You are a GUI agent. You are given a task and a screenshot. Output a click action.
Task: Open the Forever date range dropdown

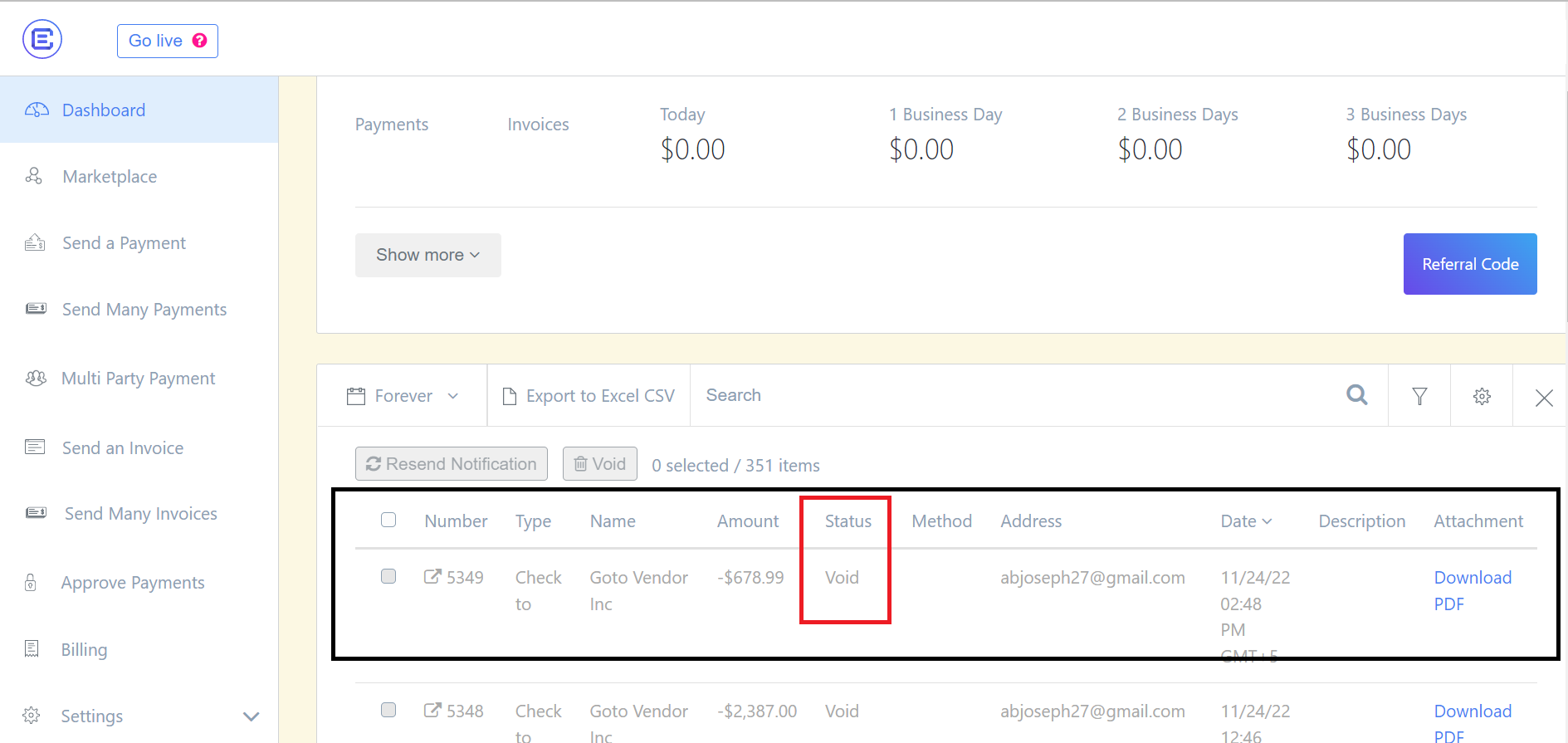tap(403, 396)
